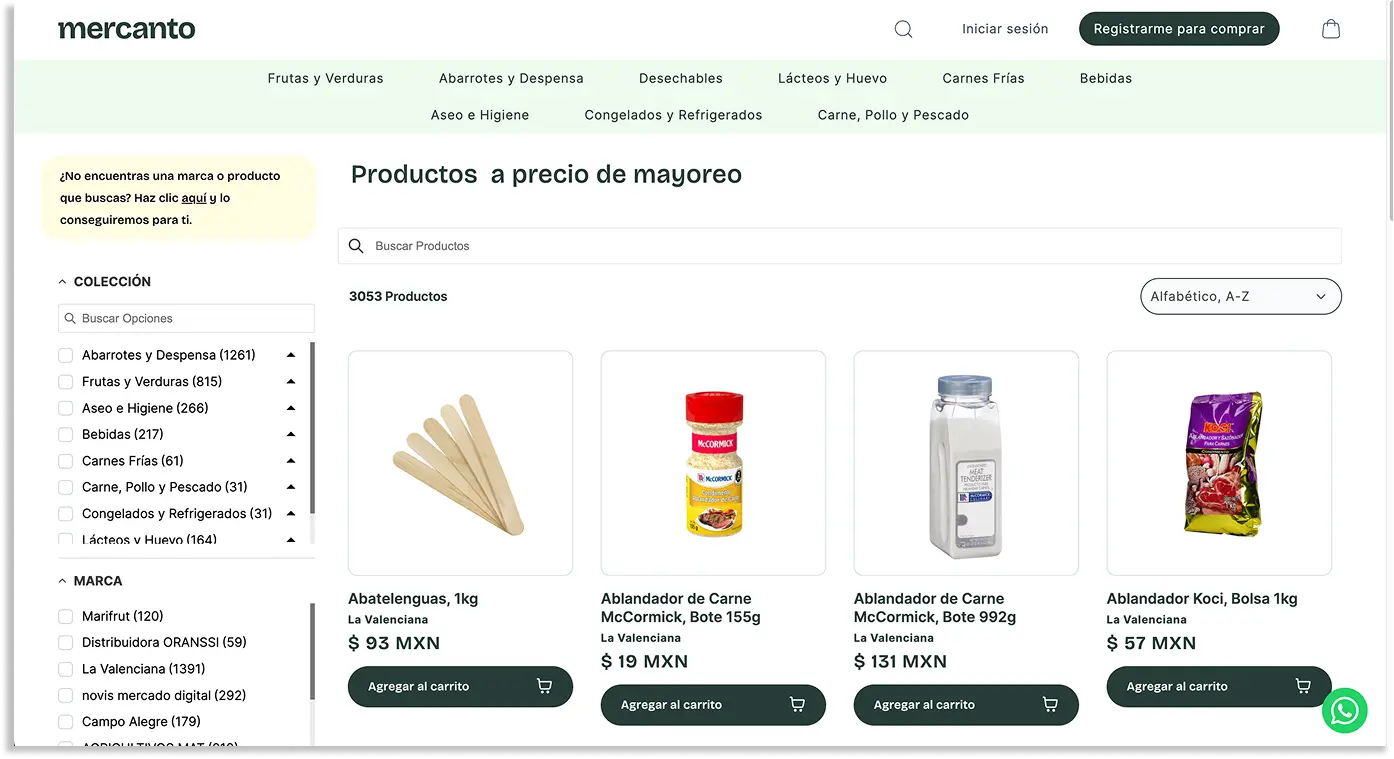The image size is (1394, 759).
Task: Open Carnes Frías nav category
Action: pos(983,78)
